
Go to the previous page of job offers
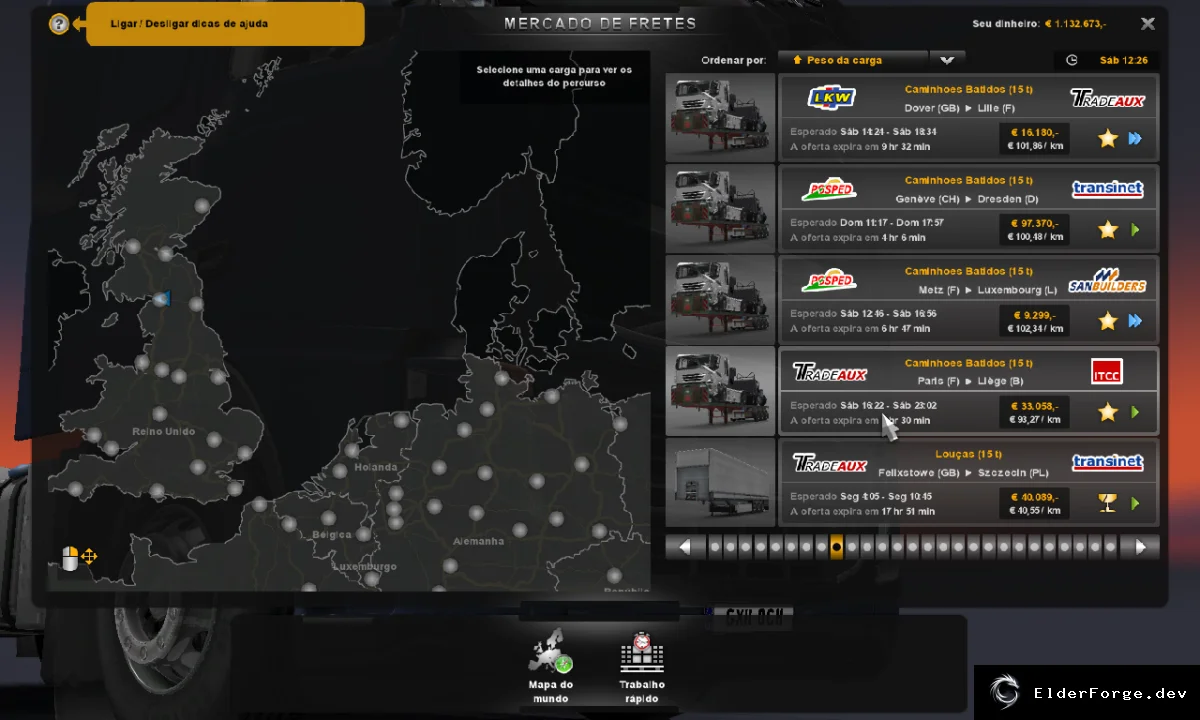685,547
